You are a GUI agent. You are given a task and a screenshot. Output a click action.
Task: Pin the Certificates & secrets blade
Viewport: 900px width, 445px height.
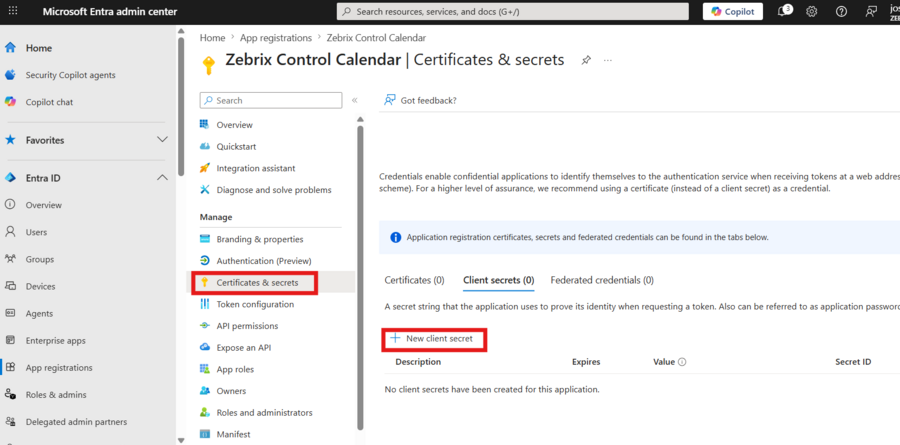pos(586,60)
